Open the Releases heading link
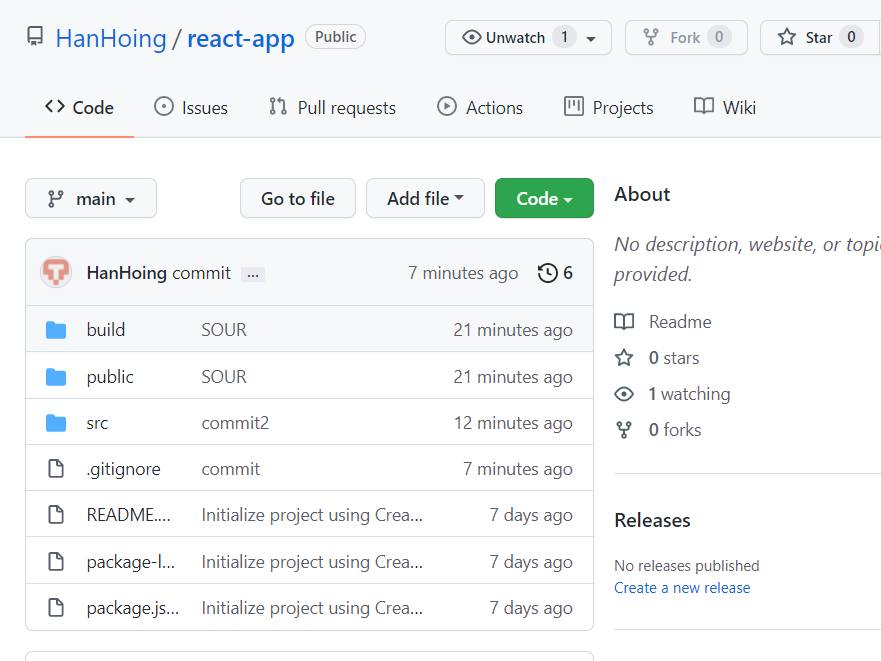Viewport: 881px width, 661px height. [x=652, y=520]
